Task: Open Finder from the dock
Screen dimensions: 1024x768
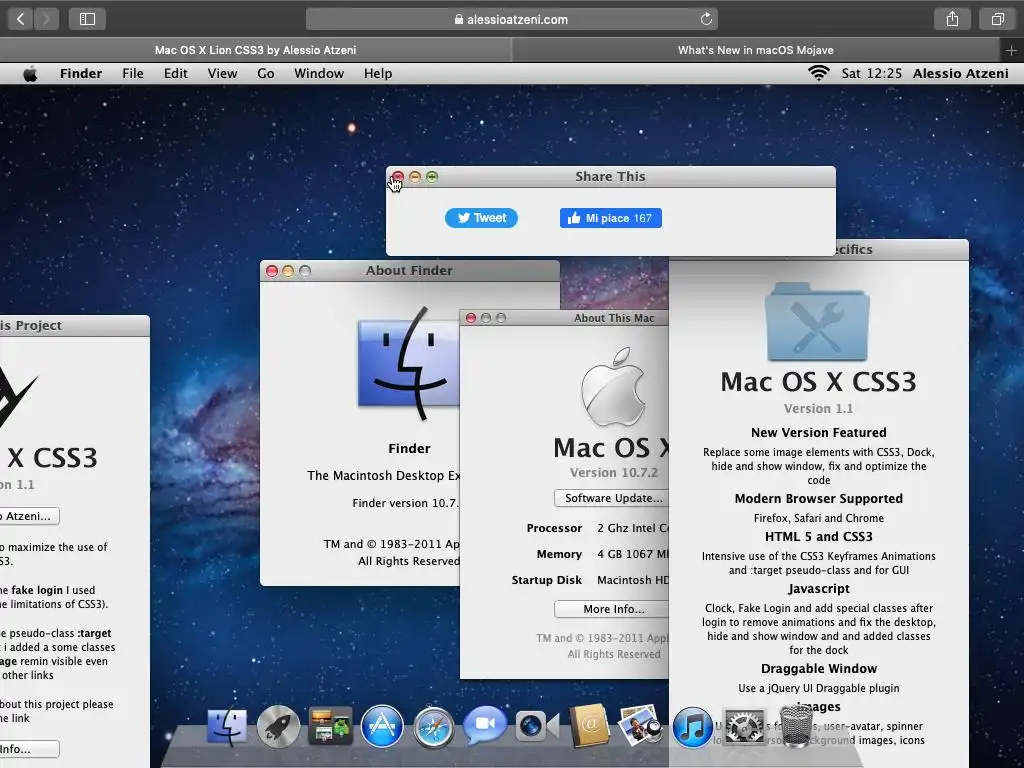Action: [x=227, y=726]
